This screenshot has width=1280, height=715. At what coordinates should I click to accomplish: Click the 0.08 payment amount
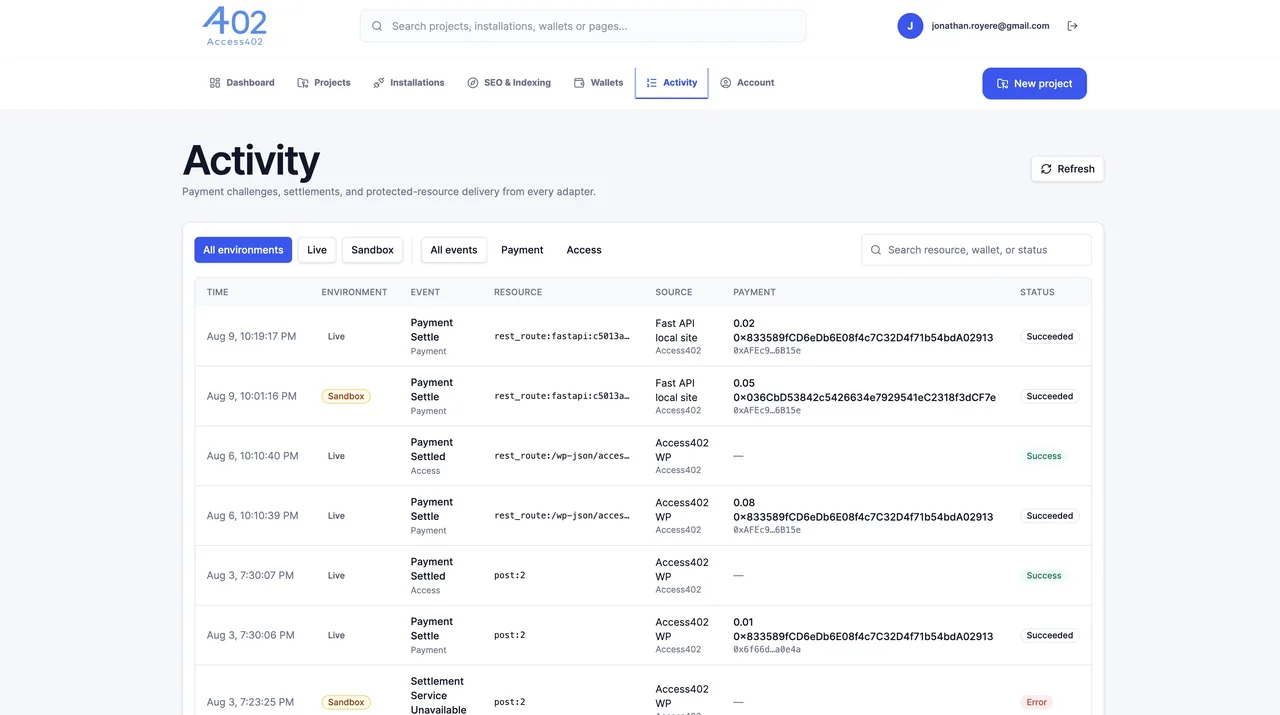click(x=744, y=503)
